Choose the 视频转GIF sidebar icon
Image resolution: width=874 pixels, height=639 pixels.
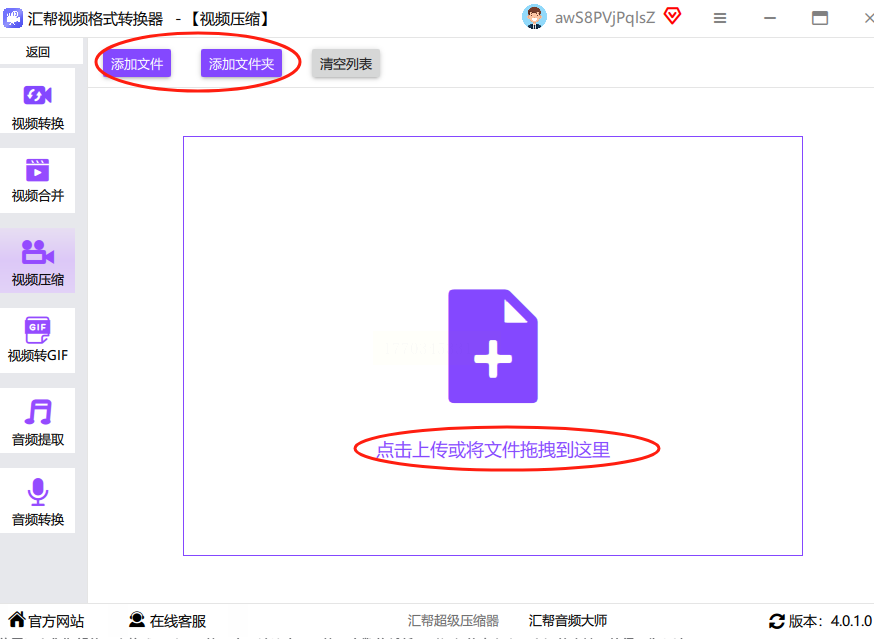coord(37,330)
